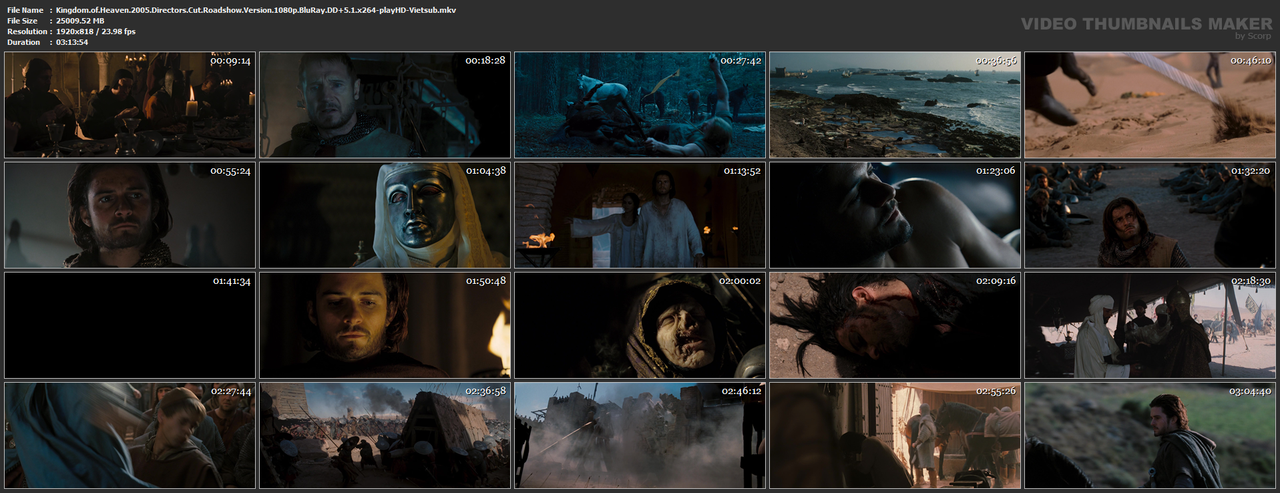Click the 'File Name' header label
Image resolution: width=1280 pixels, height=493 pixels.
tap(25, 9)
